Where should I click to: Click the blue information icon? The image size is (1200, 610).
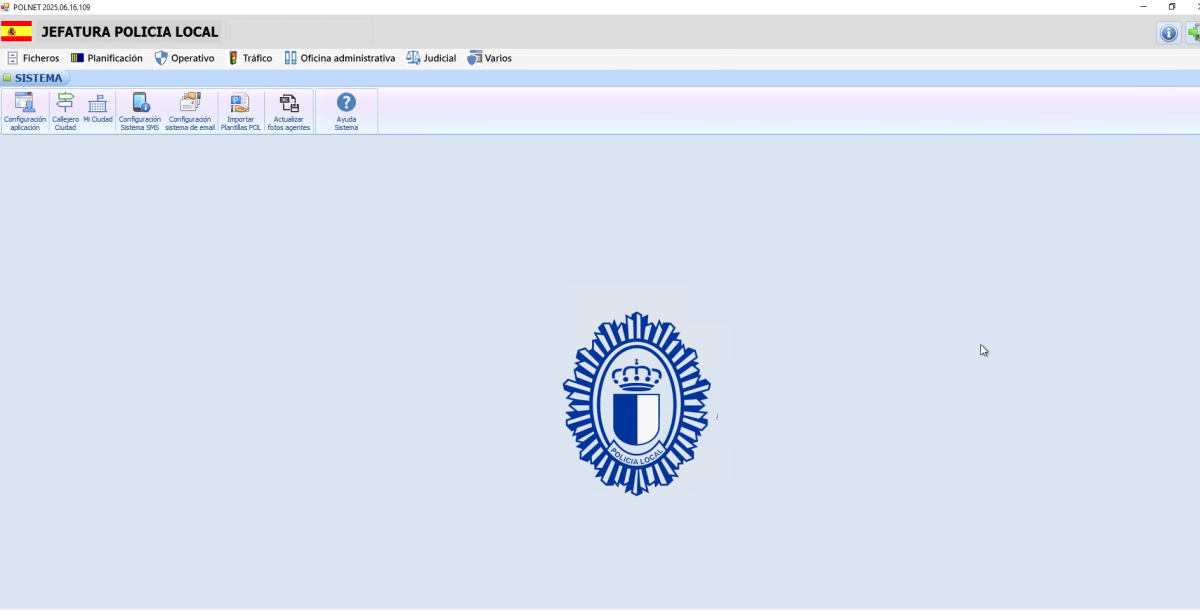pos(1168,33)
